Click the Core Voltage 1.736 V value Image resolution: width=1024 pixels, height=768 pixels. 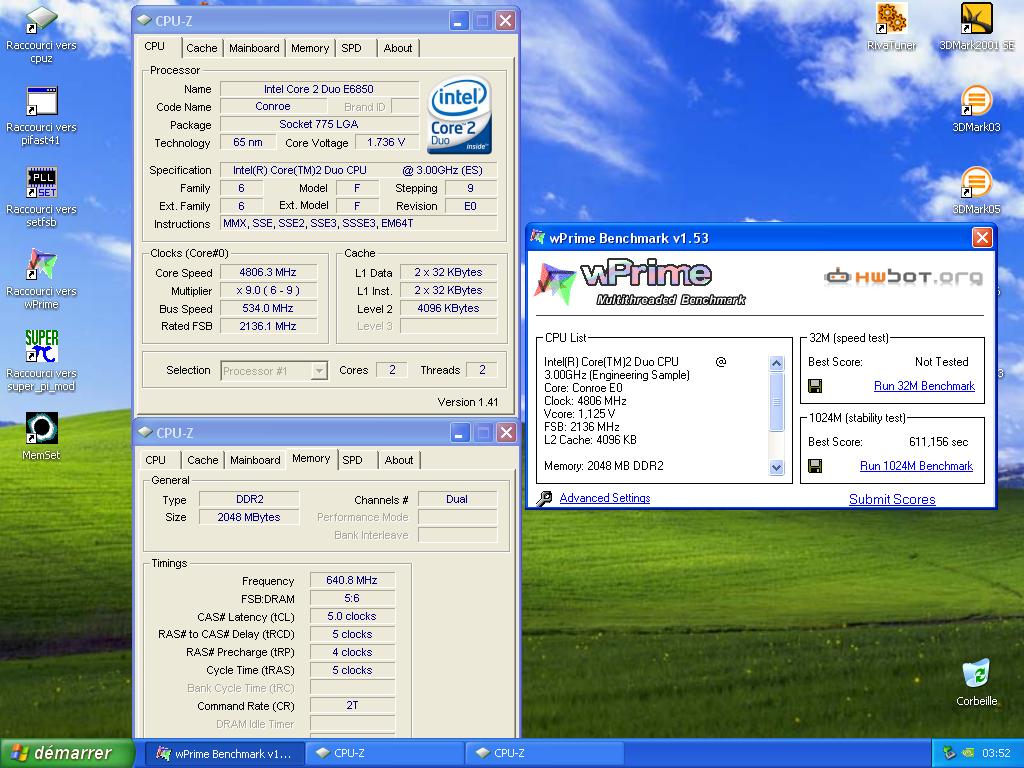point(386,142)
